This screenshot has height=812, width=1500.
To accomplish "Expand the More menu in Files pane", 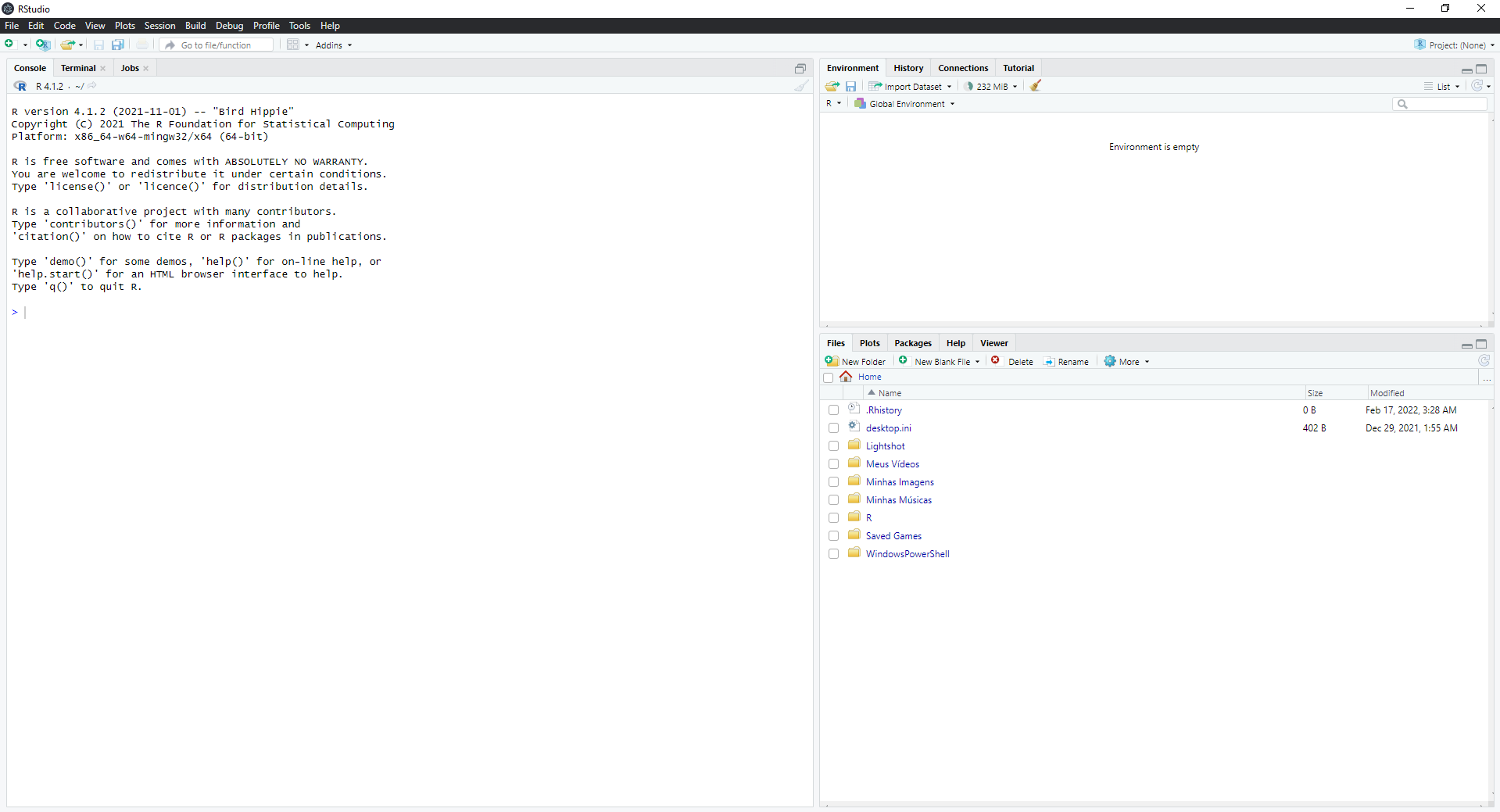I will pyautogui.click(x=1126, y=361).
